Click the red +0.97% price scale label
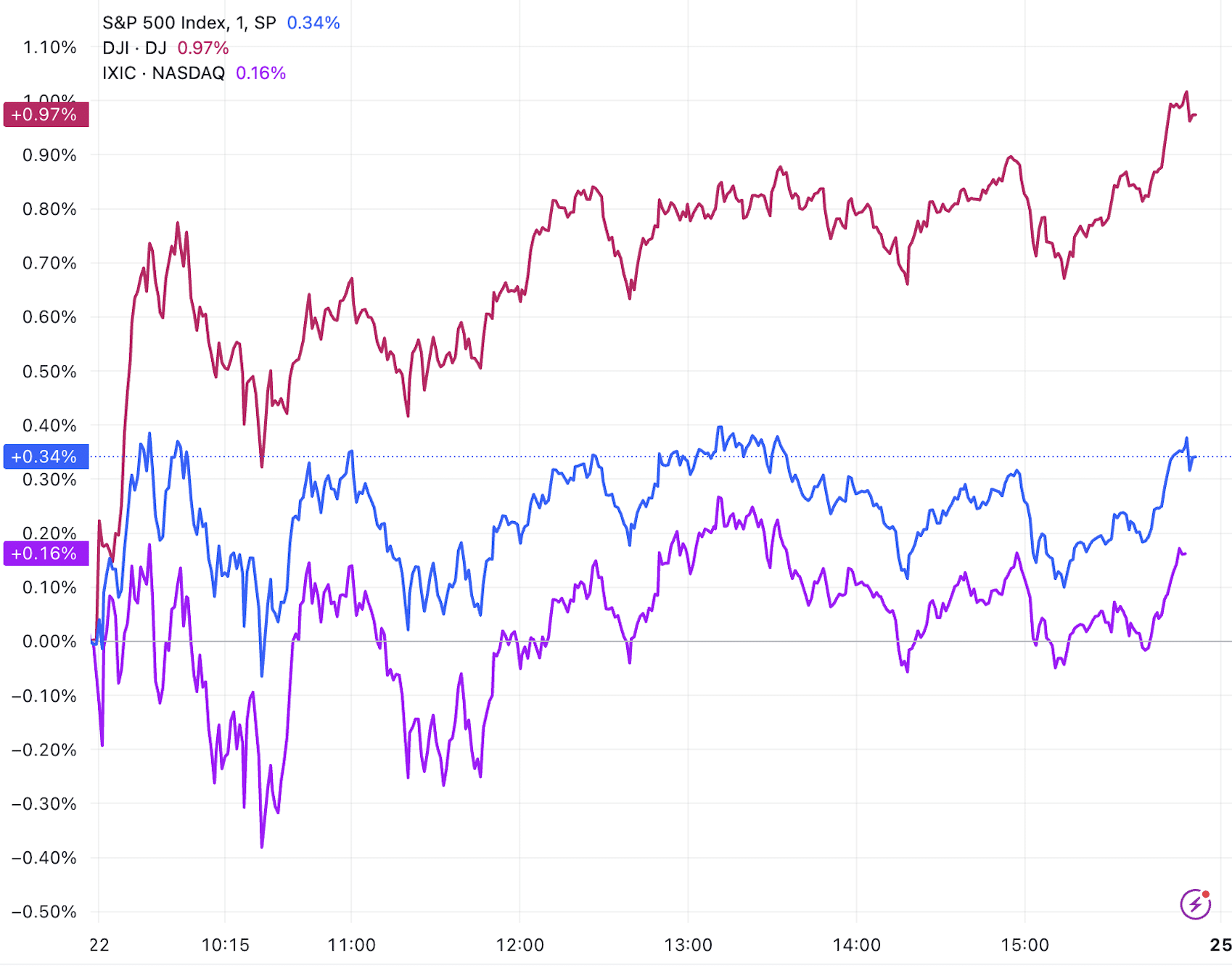Screen dimensions: 1232x971 tap(45, 115)
